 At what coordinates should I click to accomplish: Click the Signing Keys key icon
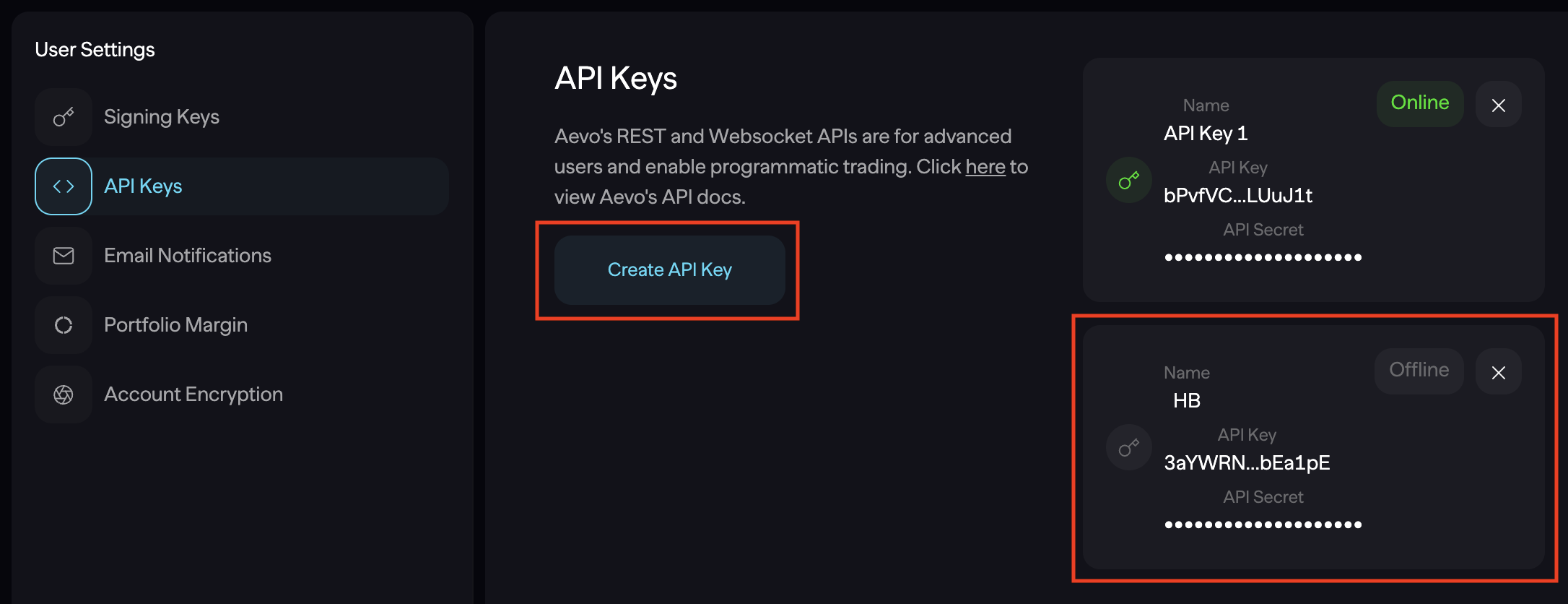click(x=64, y=117)
